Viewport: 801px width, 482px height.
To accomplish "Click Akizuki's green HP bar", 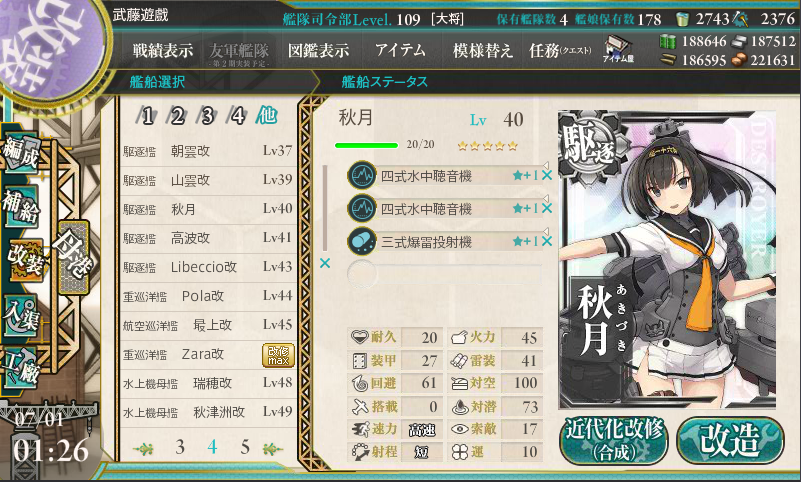I will click(366, 146).
